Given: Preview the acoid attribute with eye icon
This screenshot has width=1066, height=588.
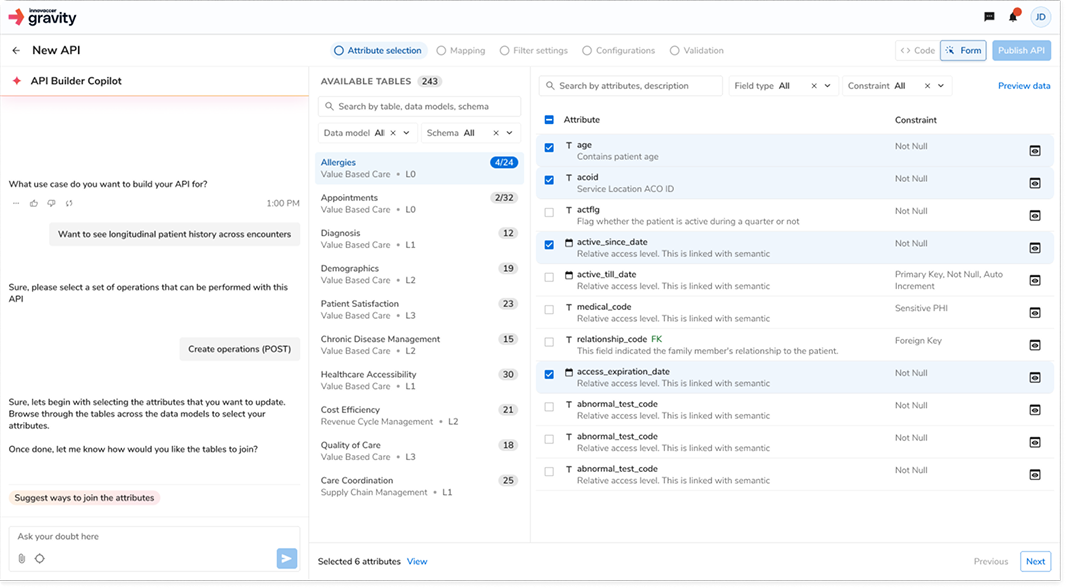Looking at the screenshot, I should coord(1035,184).
